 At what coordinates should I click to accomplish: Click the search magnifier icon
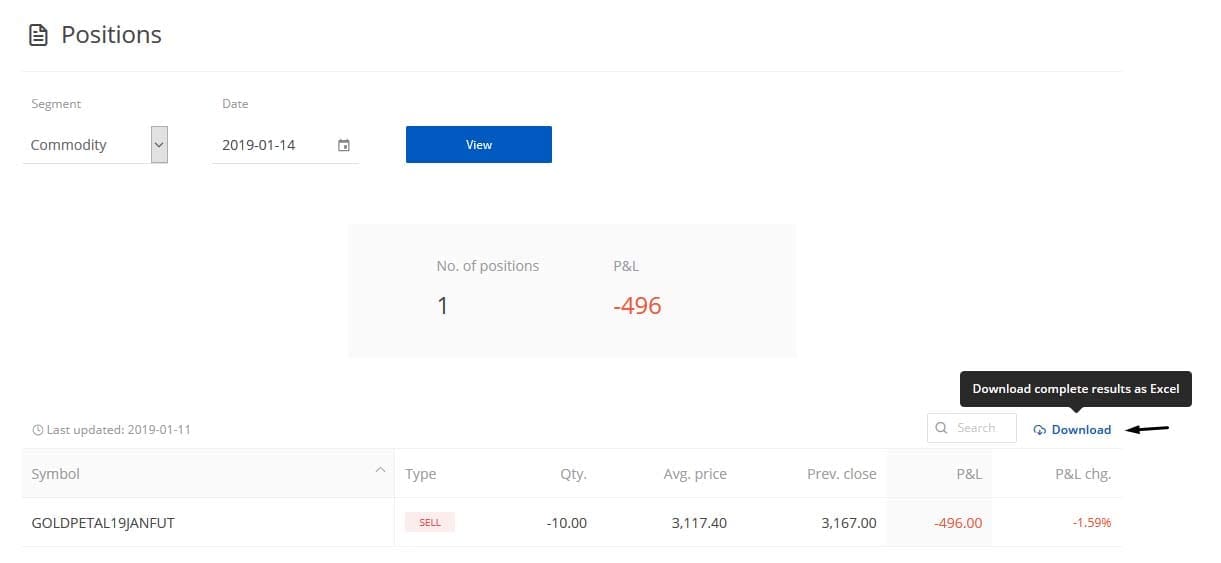(x=941, y=428)
